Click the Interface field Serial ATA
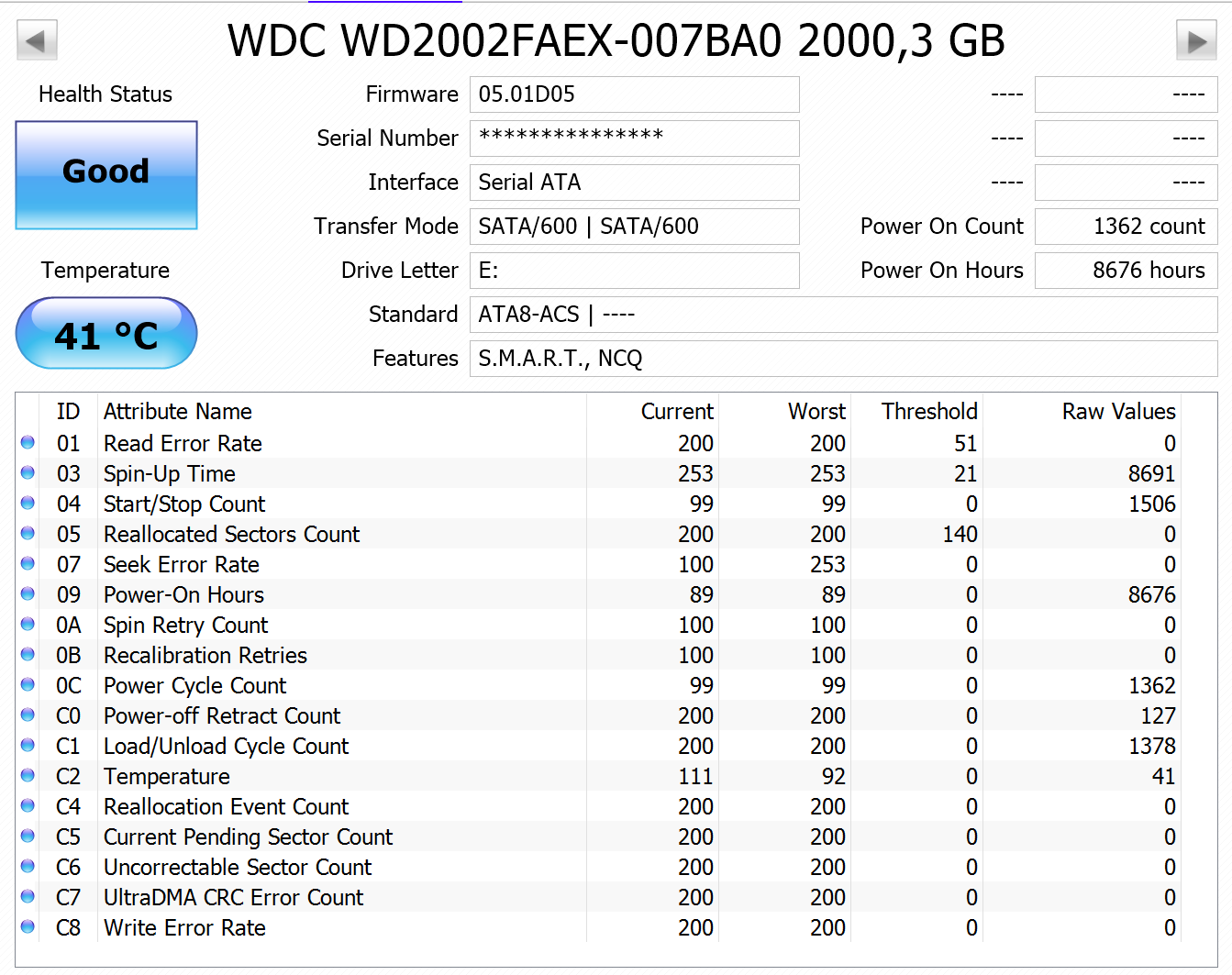 (634, 183)
